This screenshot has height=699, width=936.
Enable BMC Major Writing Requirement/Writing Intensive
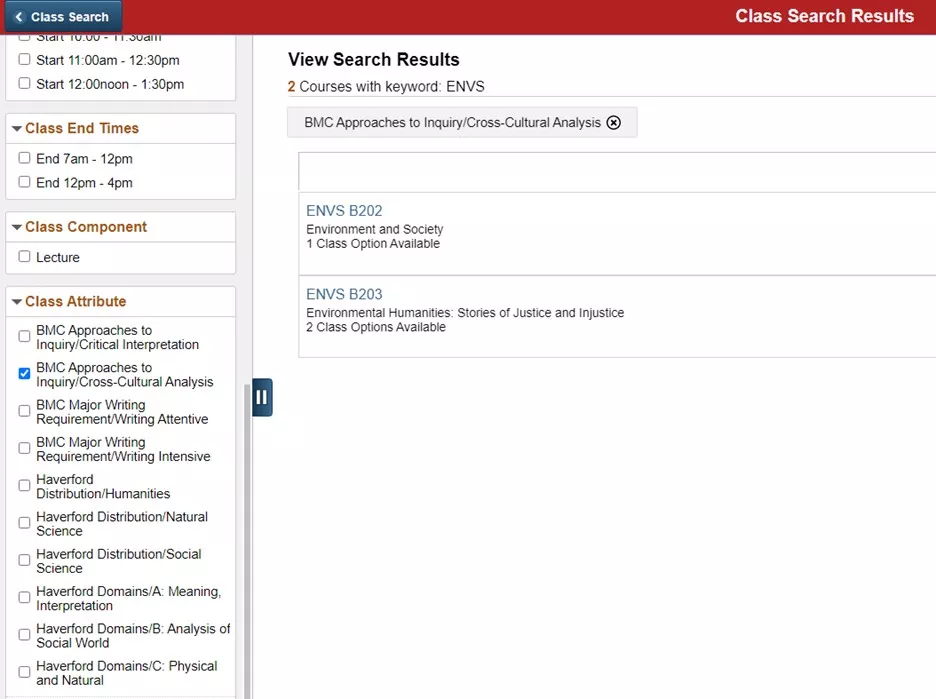(x=24, y=448)
